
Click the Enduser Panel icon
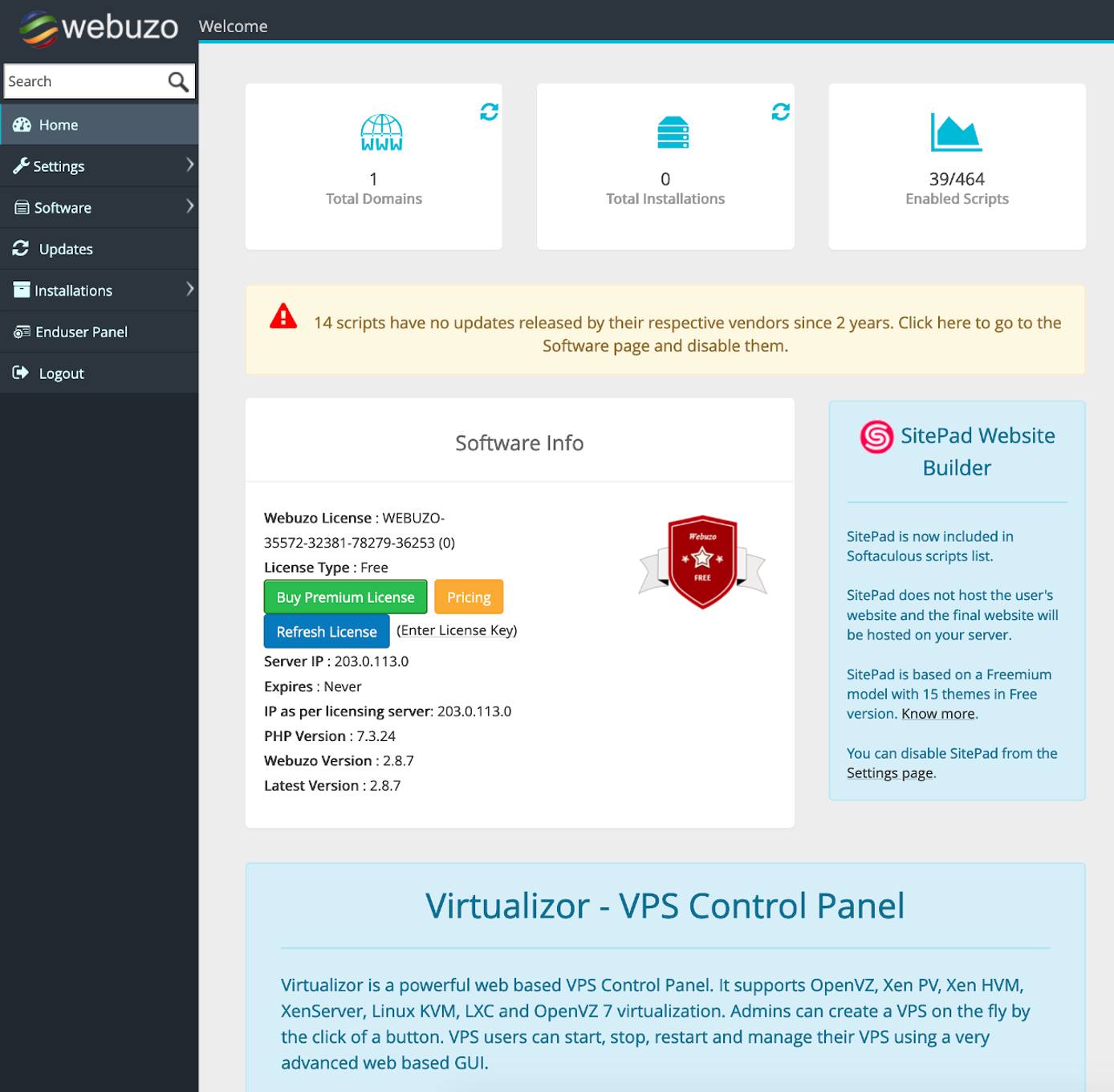21,332
